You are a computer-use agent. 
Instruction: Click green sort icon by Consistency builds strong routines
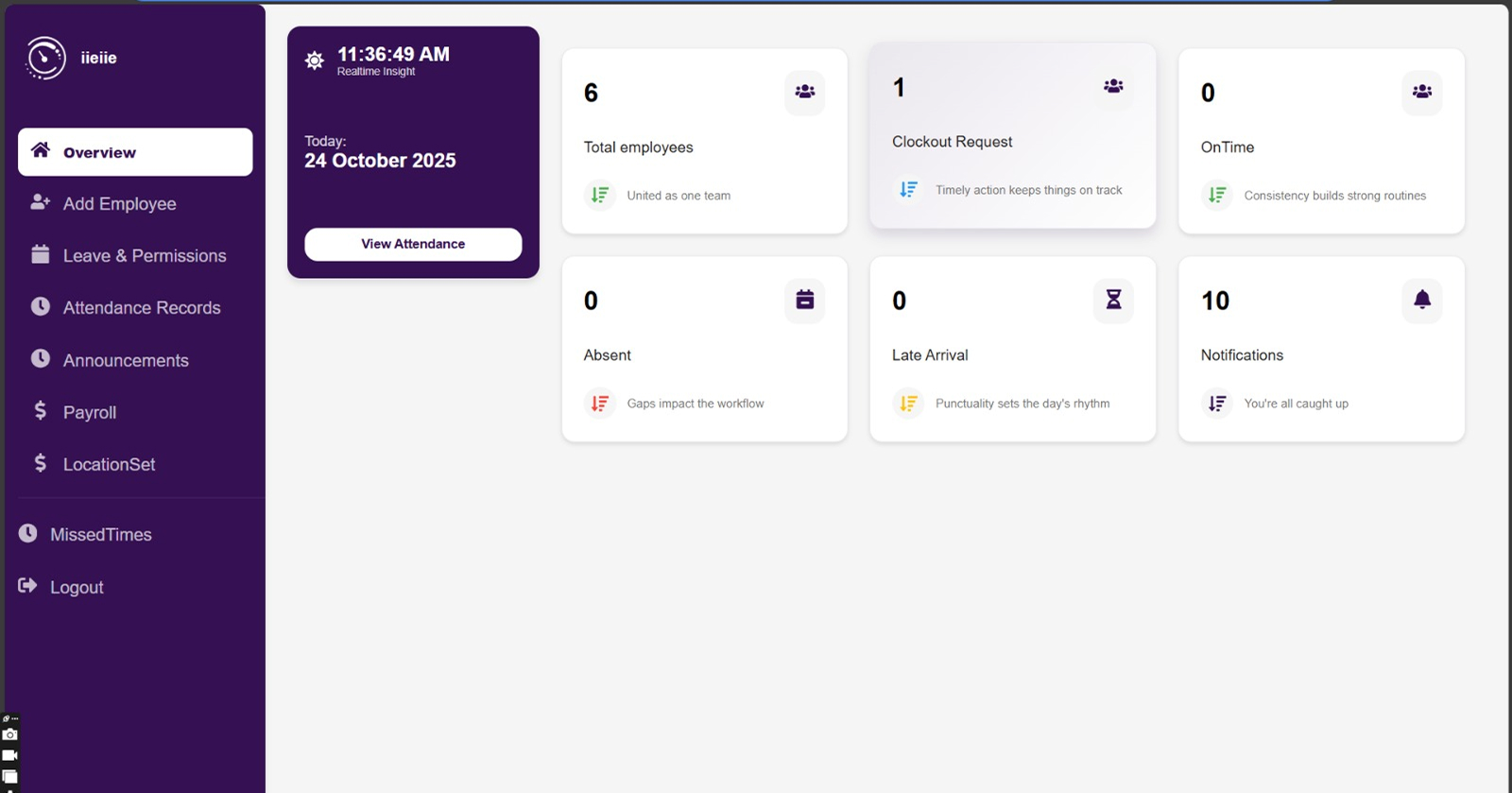pyautogui.click(x=1217, y=195)
